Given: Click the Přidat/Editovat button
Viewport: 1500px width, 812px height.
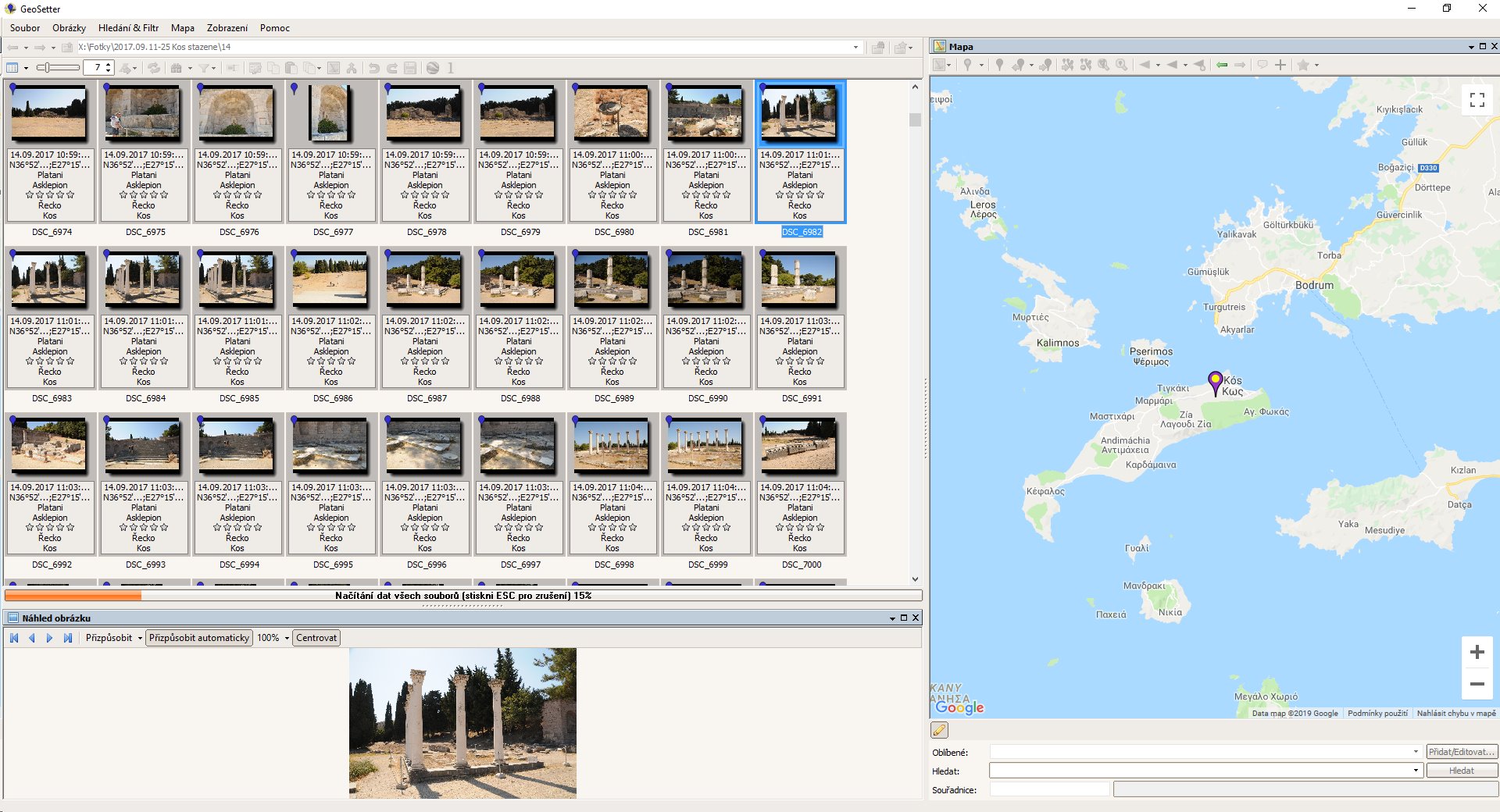Looking at the screenshot, I should tap(1462, 752).
